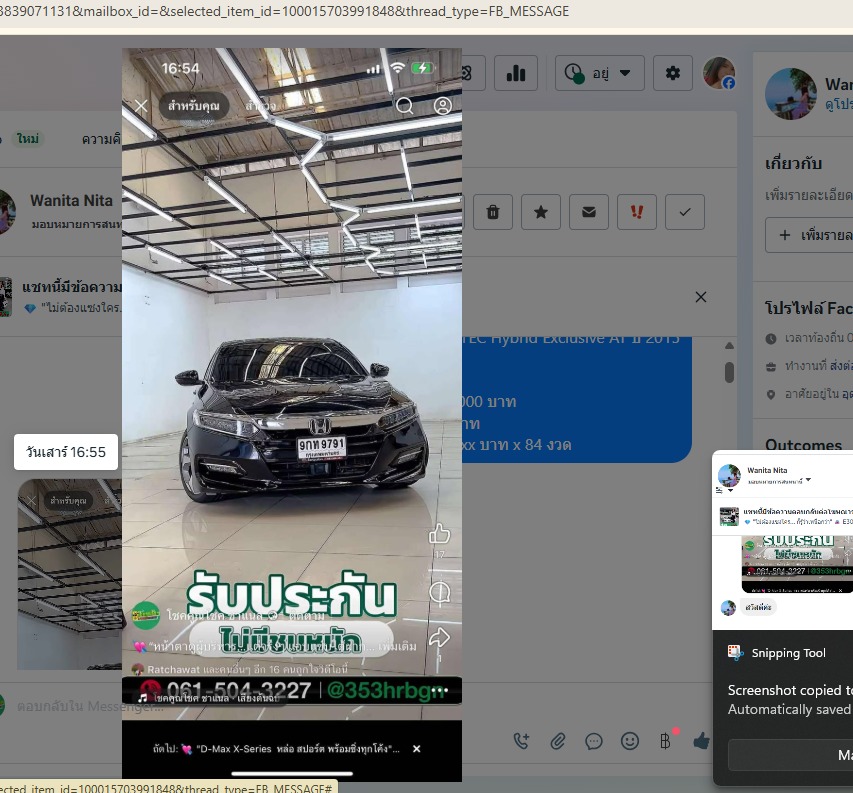Open the video's three-dot more options
This screenshot has height=793, width=853.
coord(440,690)
